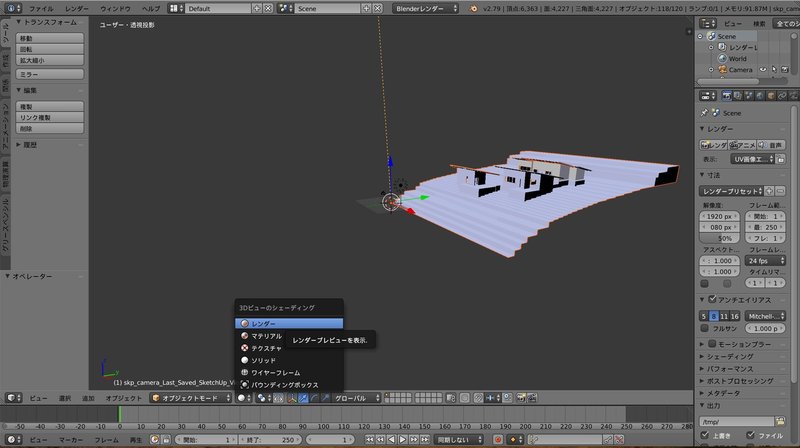The height and width of the screenshot is (448, 800).
Task: Open the オブジェクトモード dropdown
Action: [x=191, y=398]
